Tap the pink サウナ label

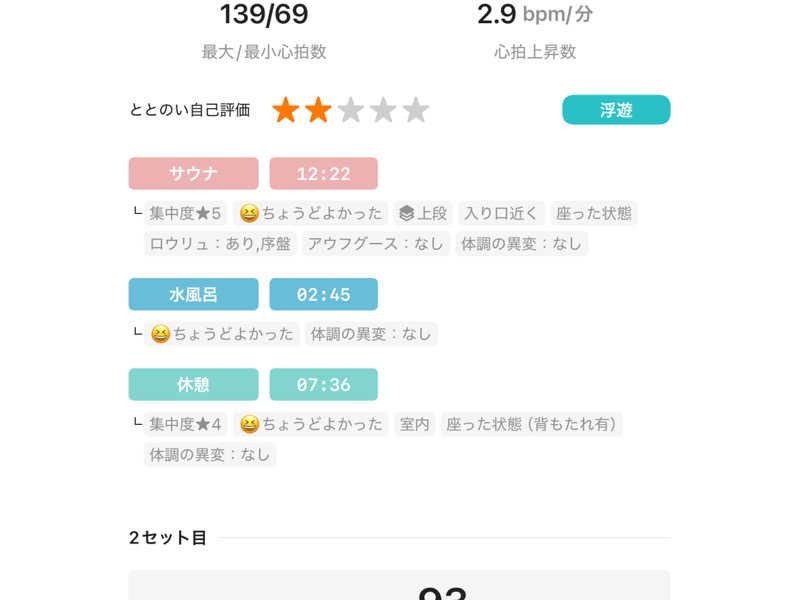click(x=193, y=173)
